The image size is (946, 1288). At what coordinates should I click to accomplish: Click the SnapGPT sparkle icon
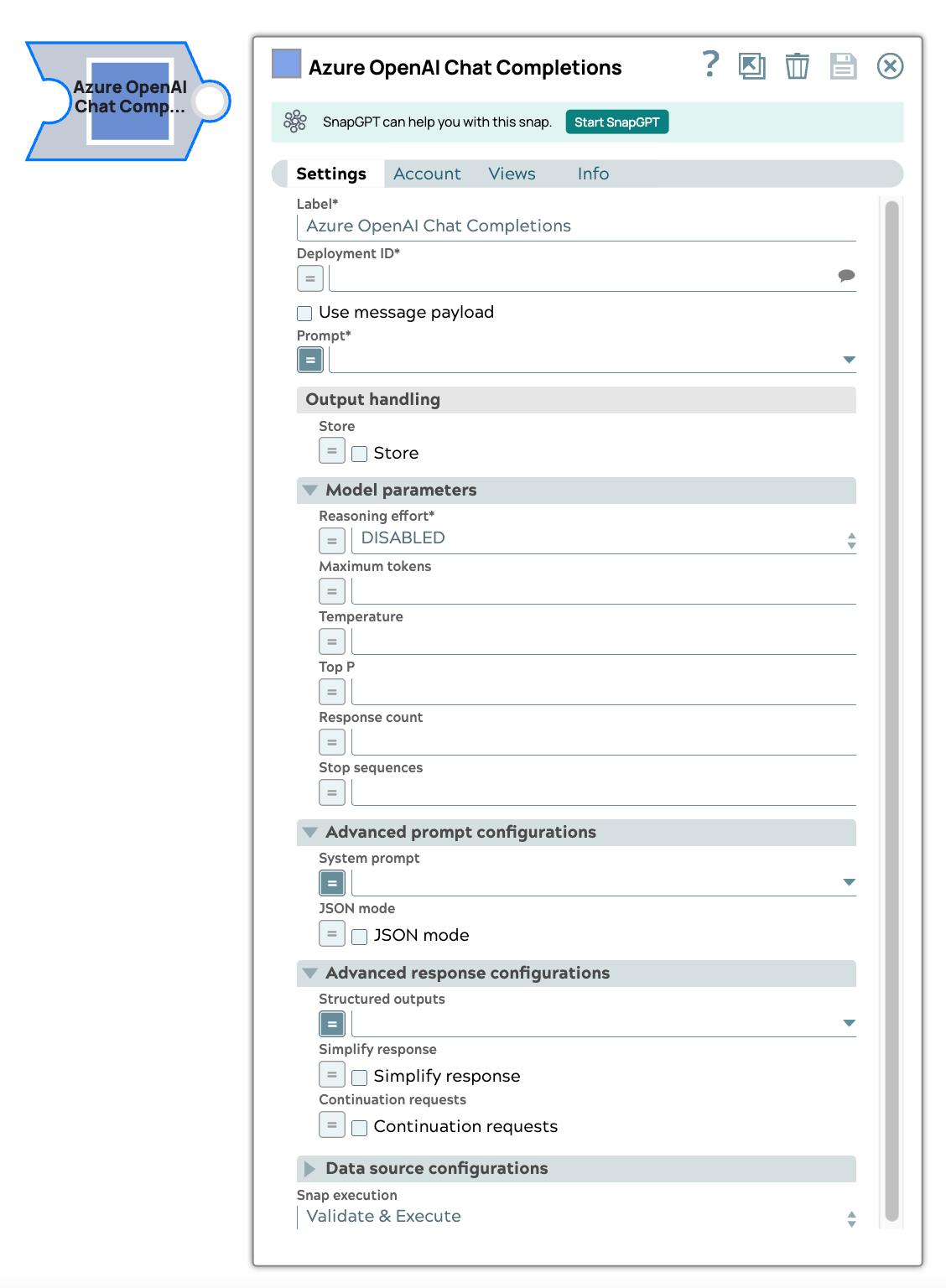coord(295,121)
